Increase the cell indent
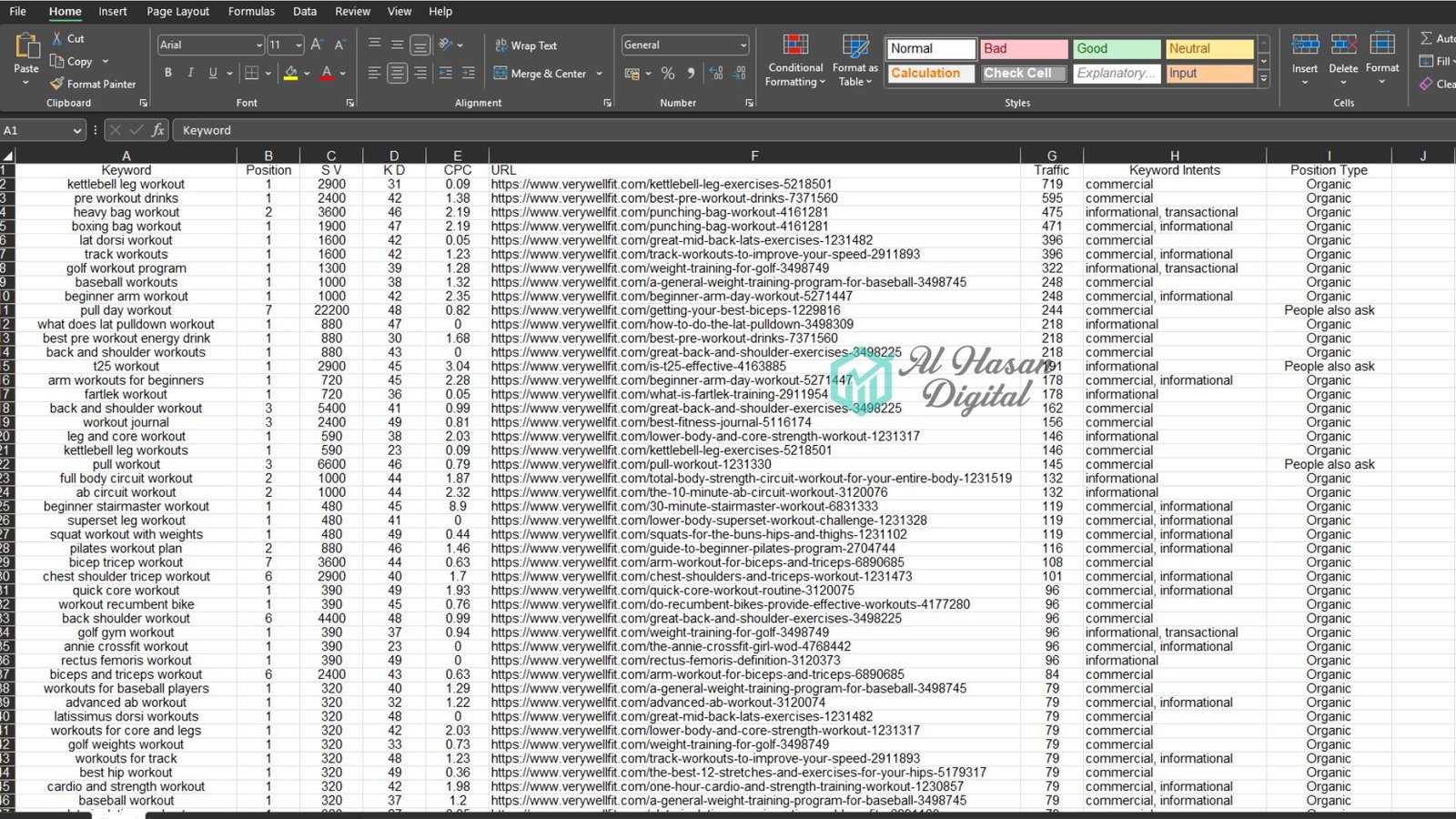The height and width of the screenshot is (819, 1456). coord(468,73)
